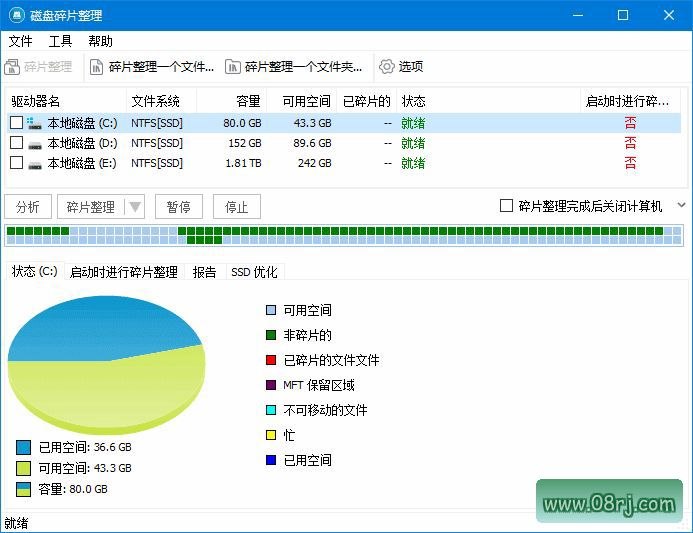The height and width of the screenshot is (533, 693).
Task: Sort by the 已碎片的 column header
Action: coord(366,101)
